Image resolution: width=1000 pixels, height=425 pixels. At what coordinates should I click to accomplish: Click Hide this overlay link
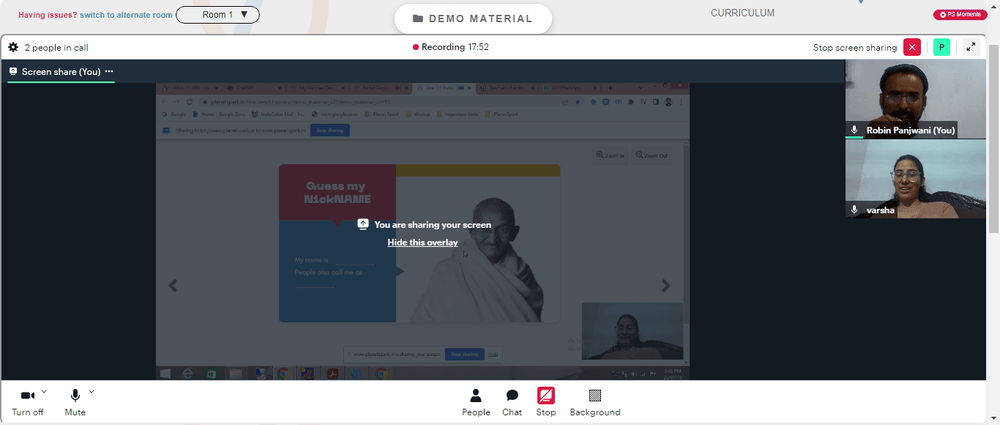(x=423, y=242)
